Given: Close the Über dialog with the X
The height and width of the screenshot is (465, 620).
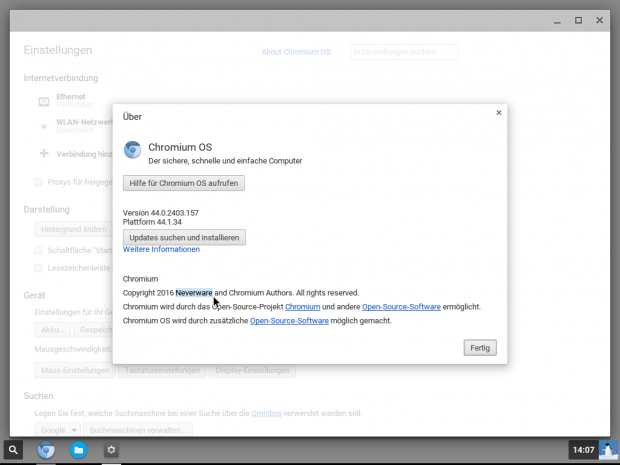Looking at the screenshot, I should pyautogui.click(x=499, y=113).
